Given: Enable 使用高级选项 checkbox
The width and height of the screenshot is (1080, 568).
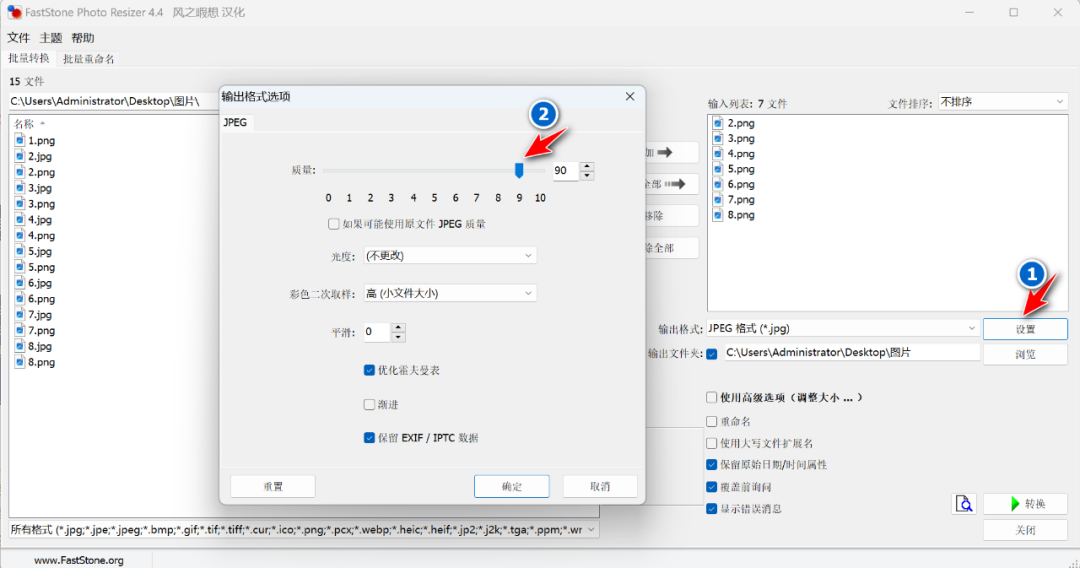Looking at the screenshot, I should tap(712, 397).
